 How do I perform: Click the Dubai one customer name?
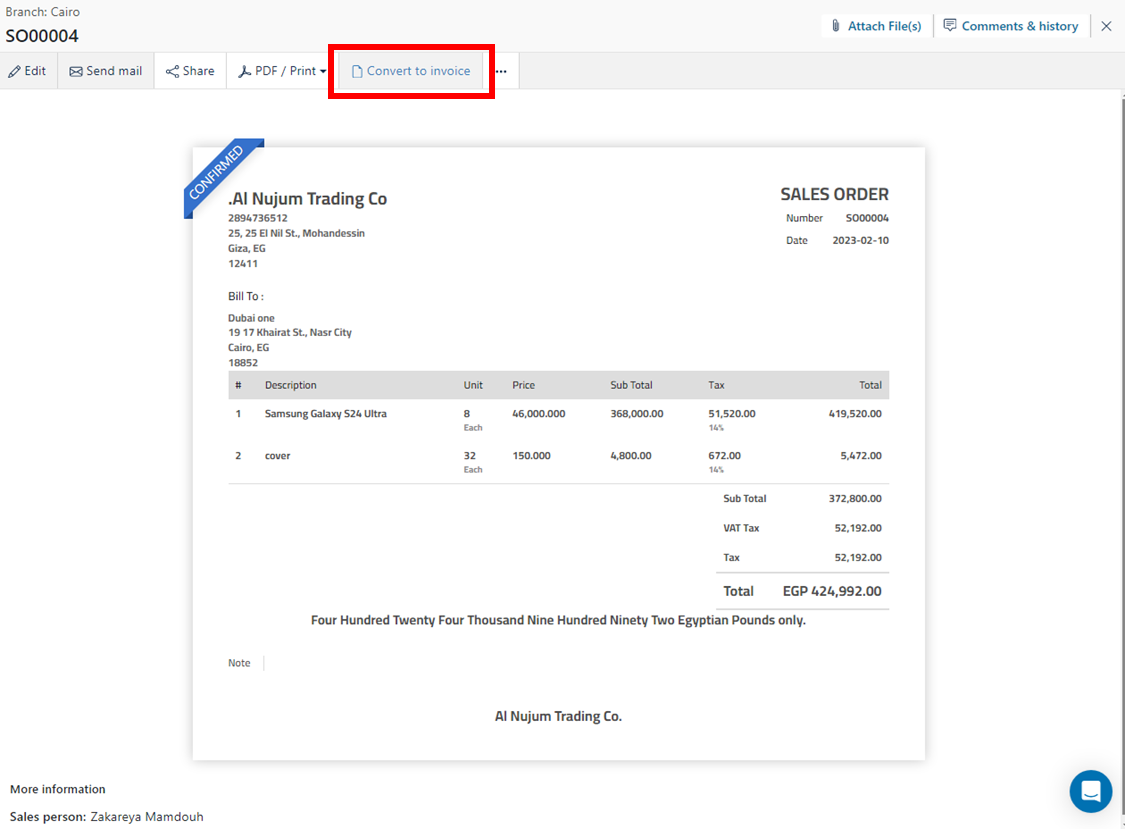(251, 318)
